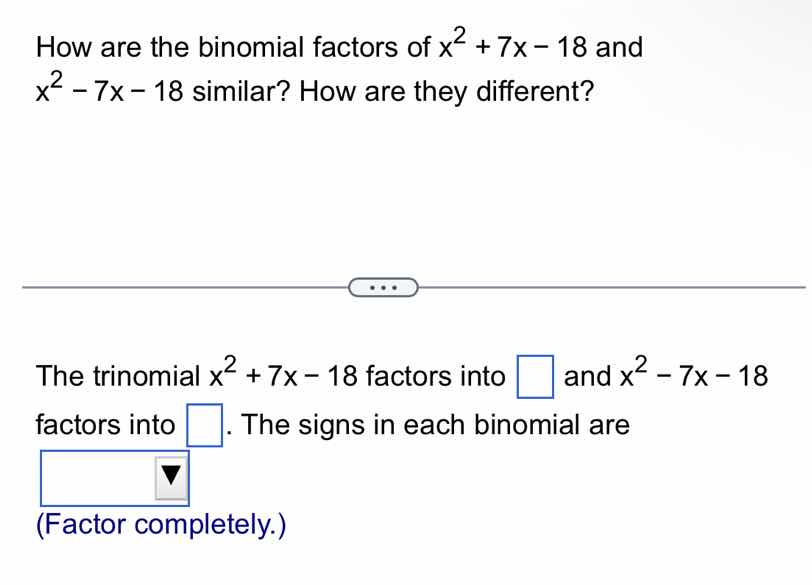Select the first blank for x²+7x−18 factors

pyautogui.click(x=536, y=376)
